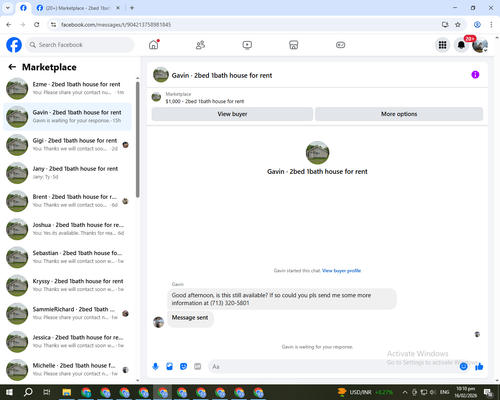Viewport: 500px width, 400px height.
Task: Record a voice clip with microphone icon
Action: 155,367
